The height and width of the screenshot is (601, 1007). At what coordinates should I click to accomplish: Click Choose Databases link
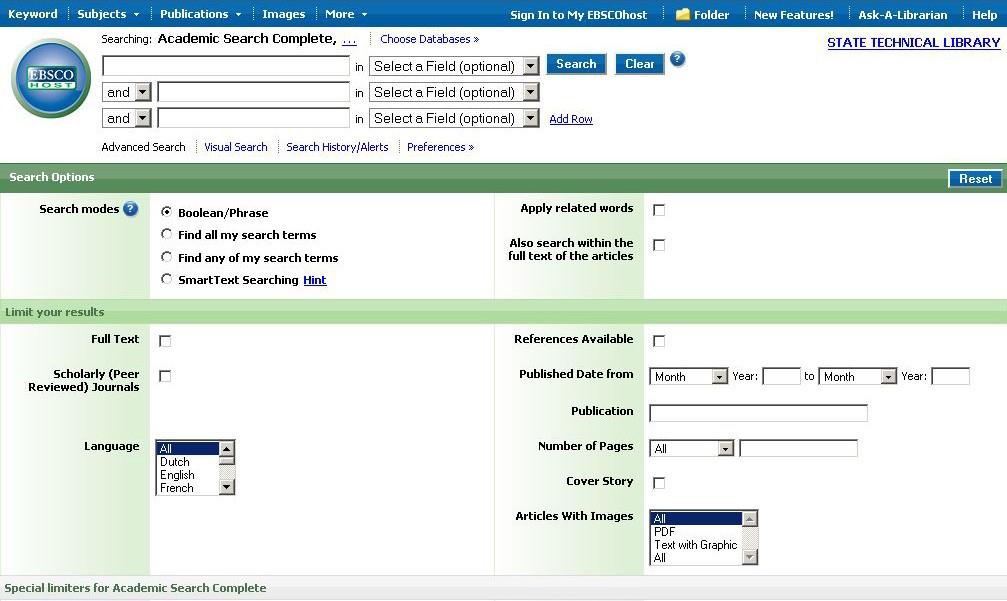coord(429,39)
